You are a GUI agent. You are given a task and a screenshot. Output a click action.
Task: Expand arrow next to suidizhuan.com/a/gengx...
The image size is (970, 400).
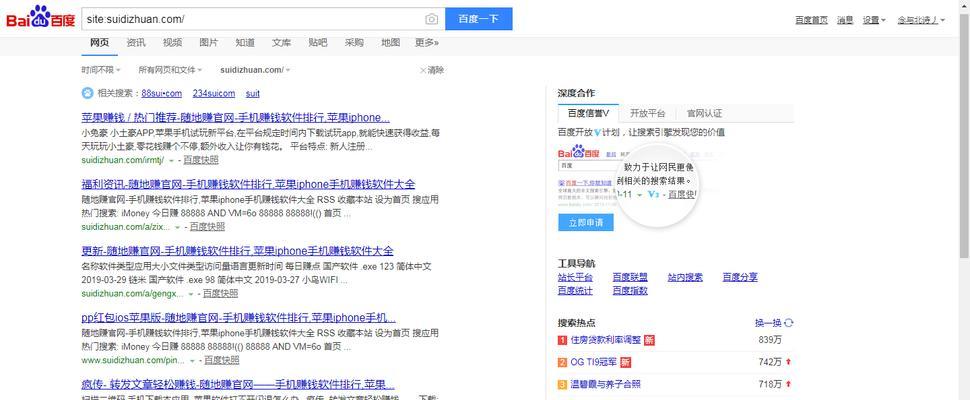coord(191,294)
